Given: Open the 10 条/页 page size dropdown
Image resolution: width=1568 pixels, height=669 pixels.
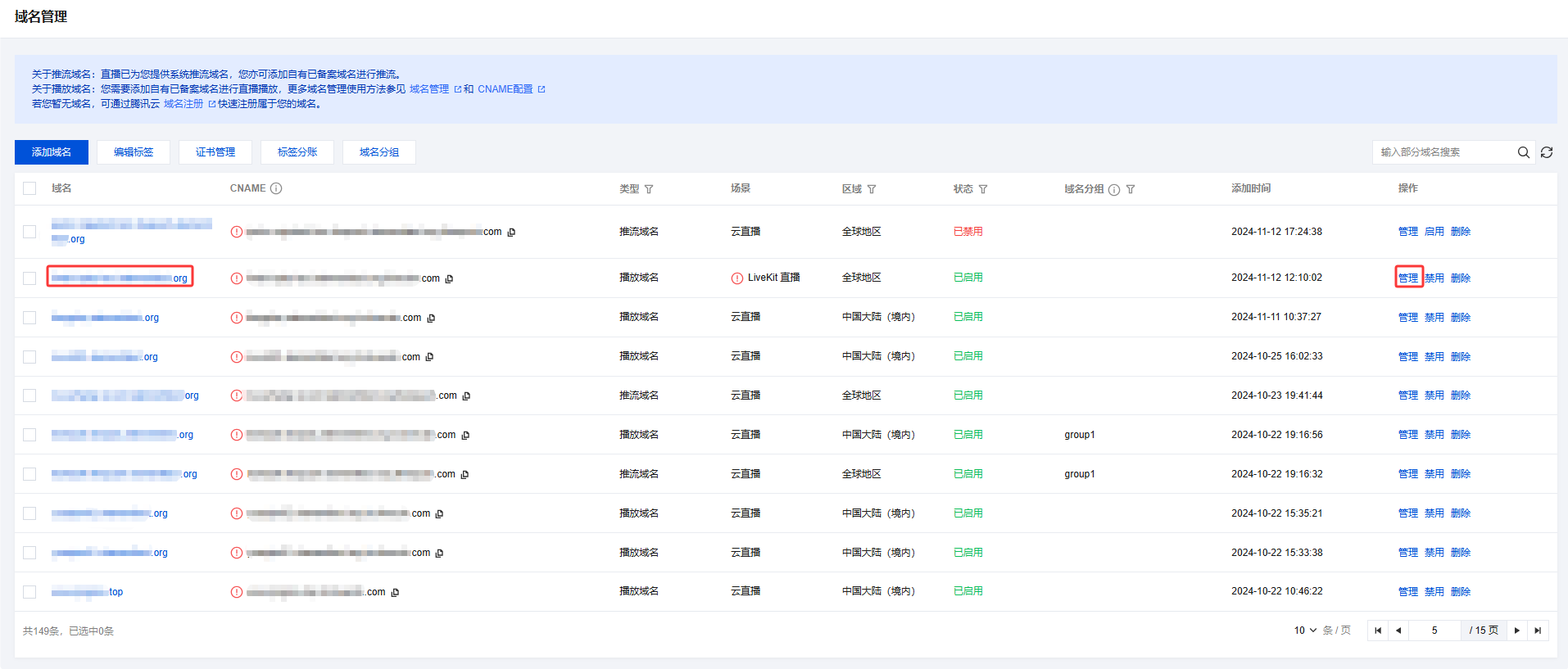Looking at the screenshot, I should (x=1306, y=631).
